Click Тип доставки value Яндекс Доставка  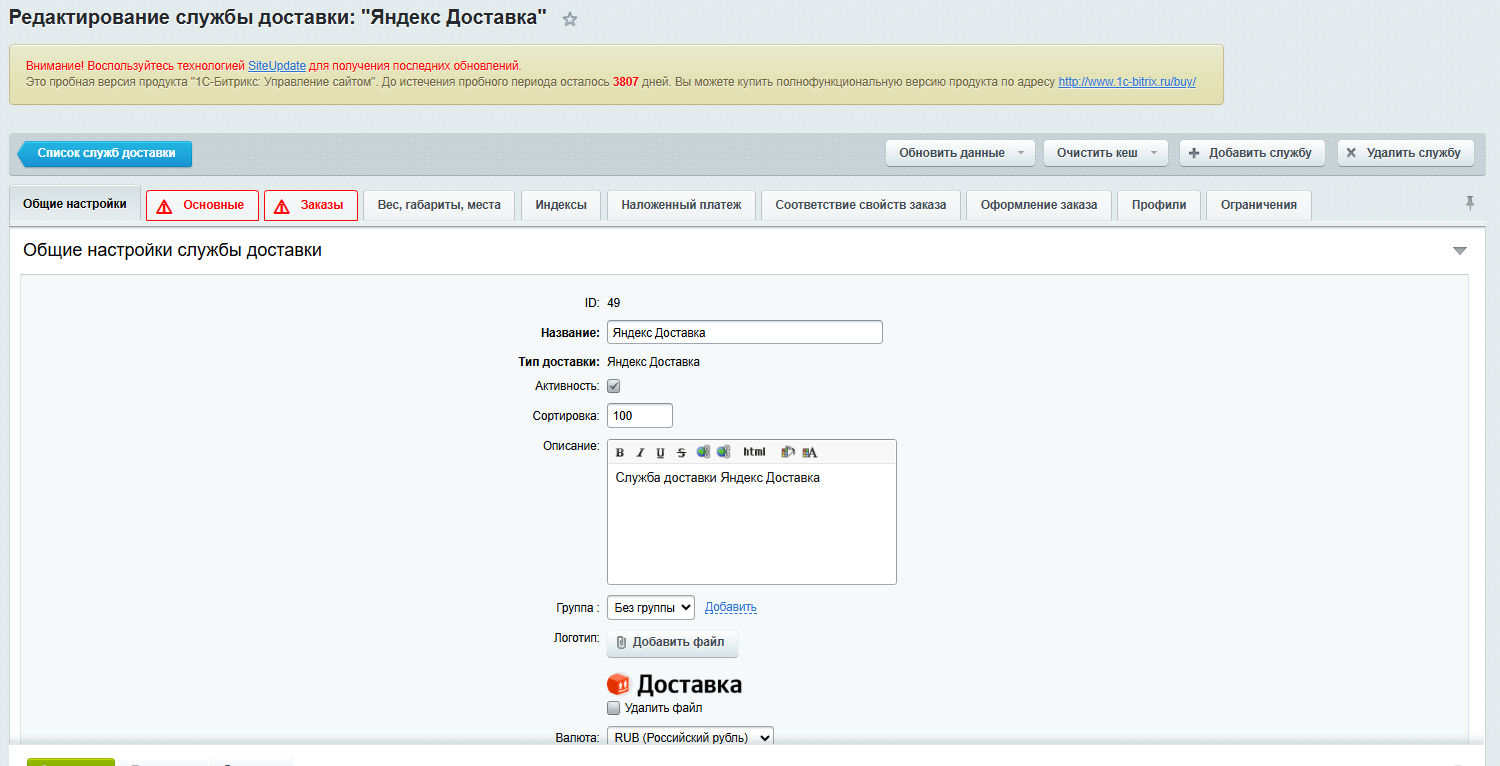click(x=654, y=362)
